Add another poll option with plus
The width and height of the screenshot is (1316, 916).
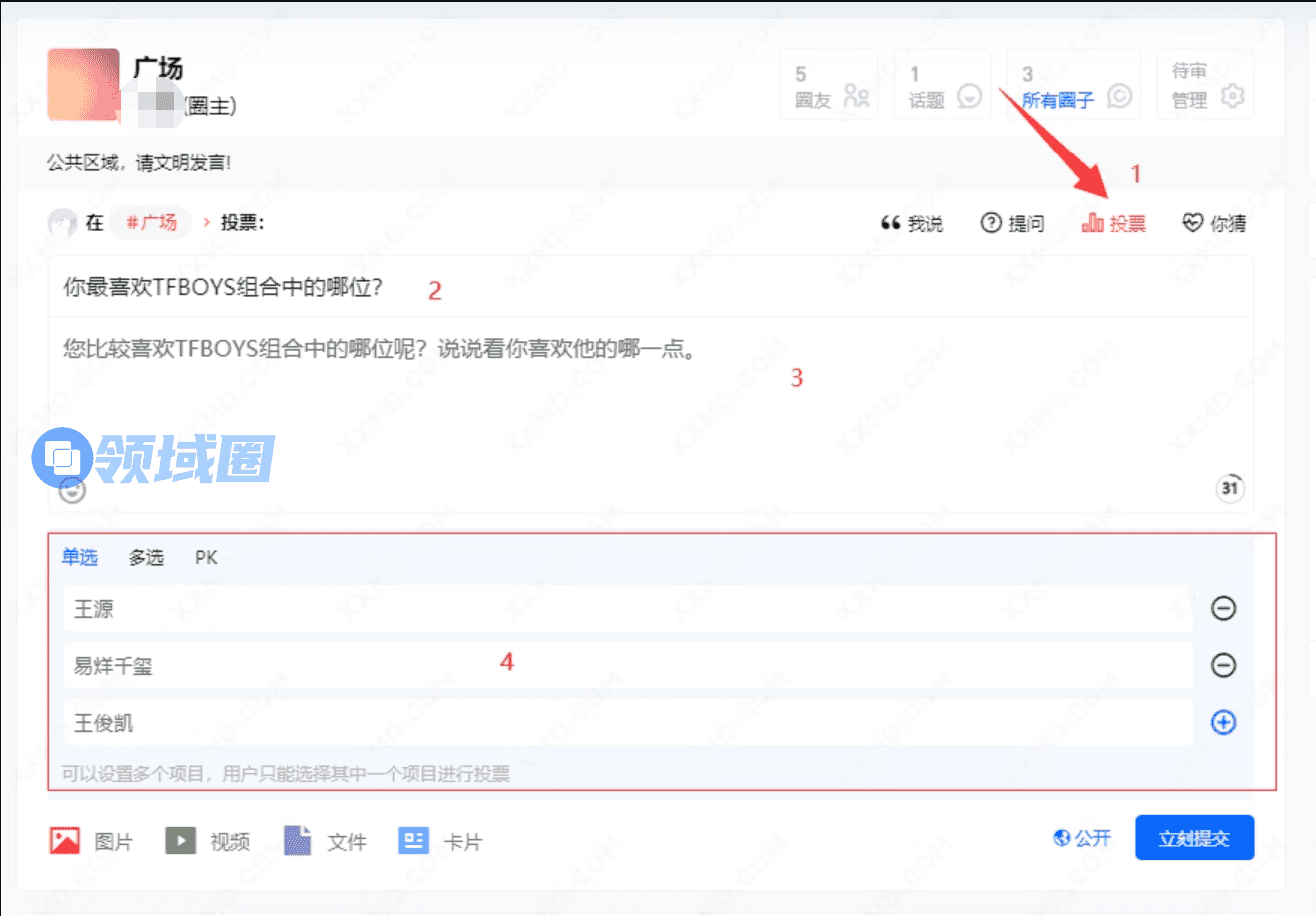(x=1223, y=722)
